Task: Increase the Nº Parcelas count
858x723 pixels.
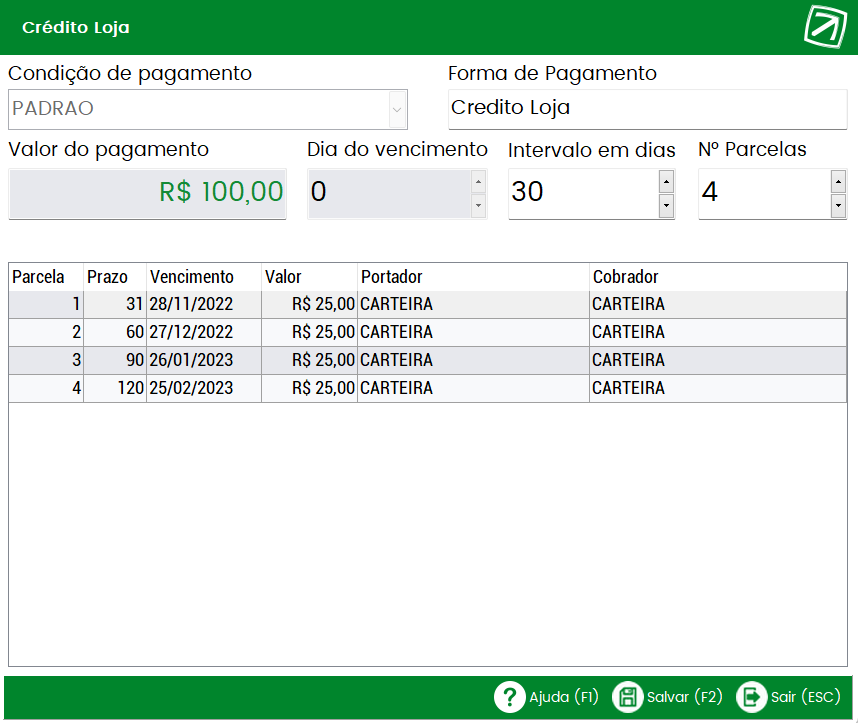Action: tap(838, 181)
